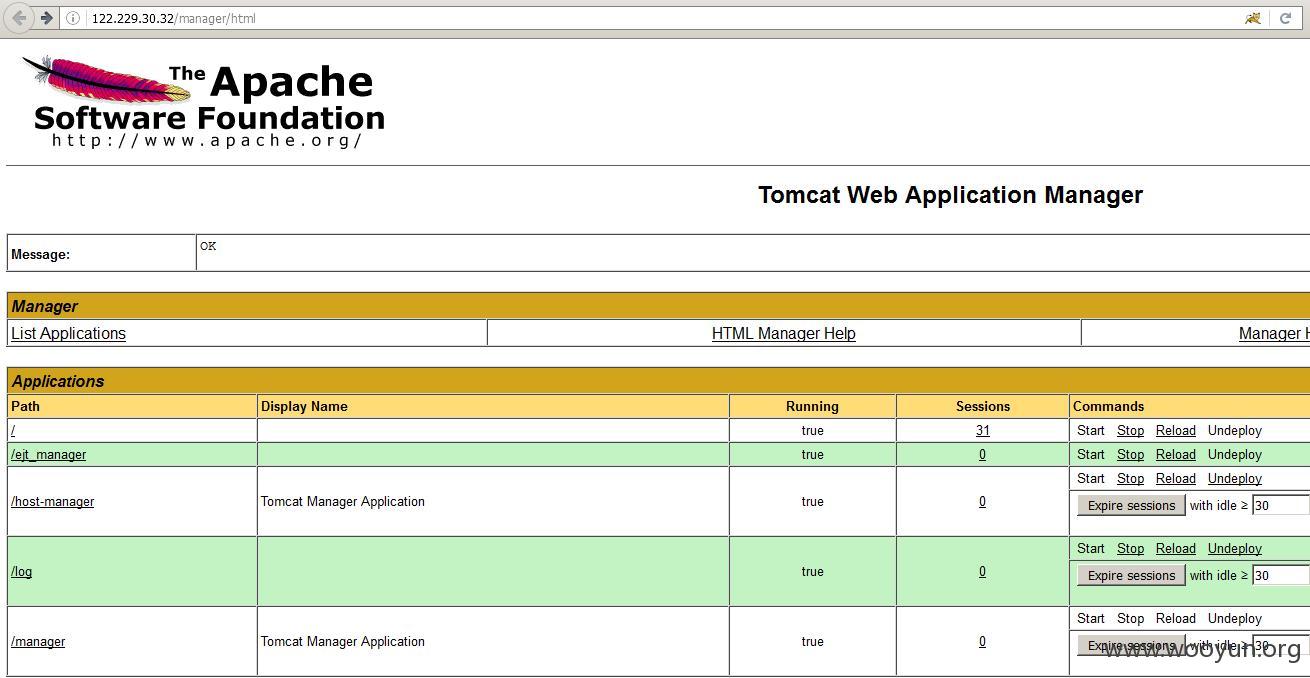The image size is (1310, 678).
Task: Click Start text in the /manager row
Action: pyautogui.click(x=1090, y=618)
